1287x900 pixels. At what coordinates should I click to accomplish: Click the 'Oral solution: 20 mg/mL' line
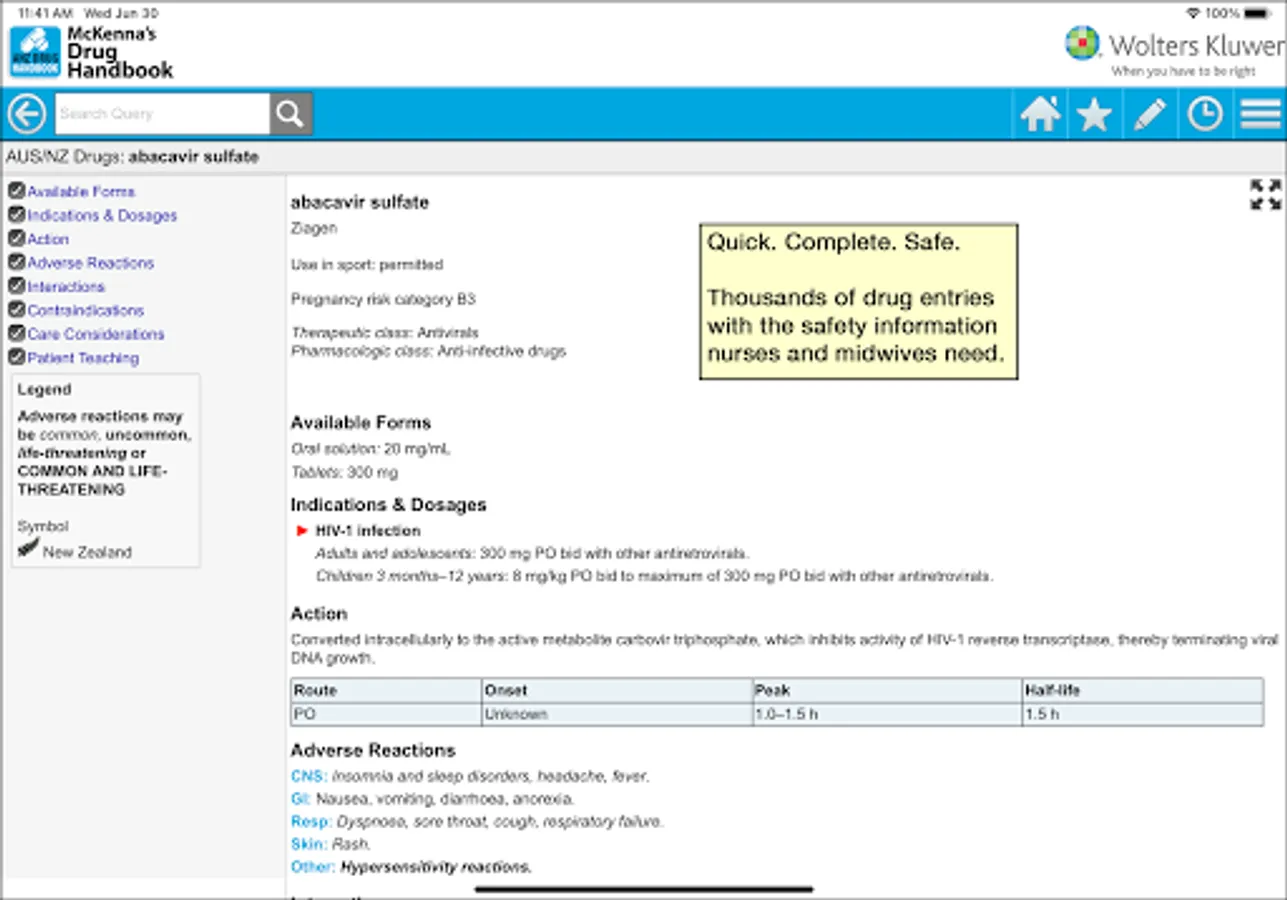(x=371, y=449)
